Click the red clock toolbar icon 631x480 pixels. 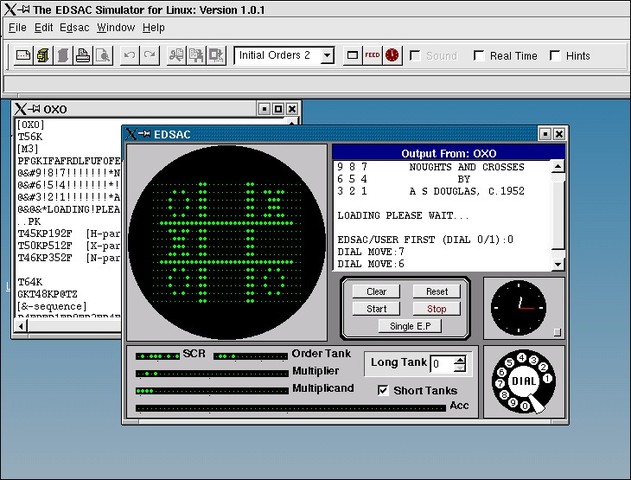click(x=392, y=56)
